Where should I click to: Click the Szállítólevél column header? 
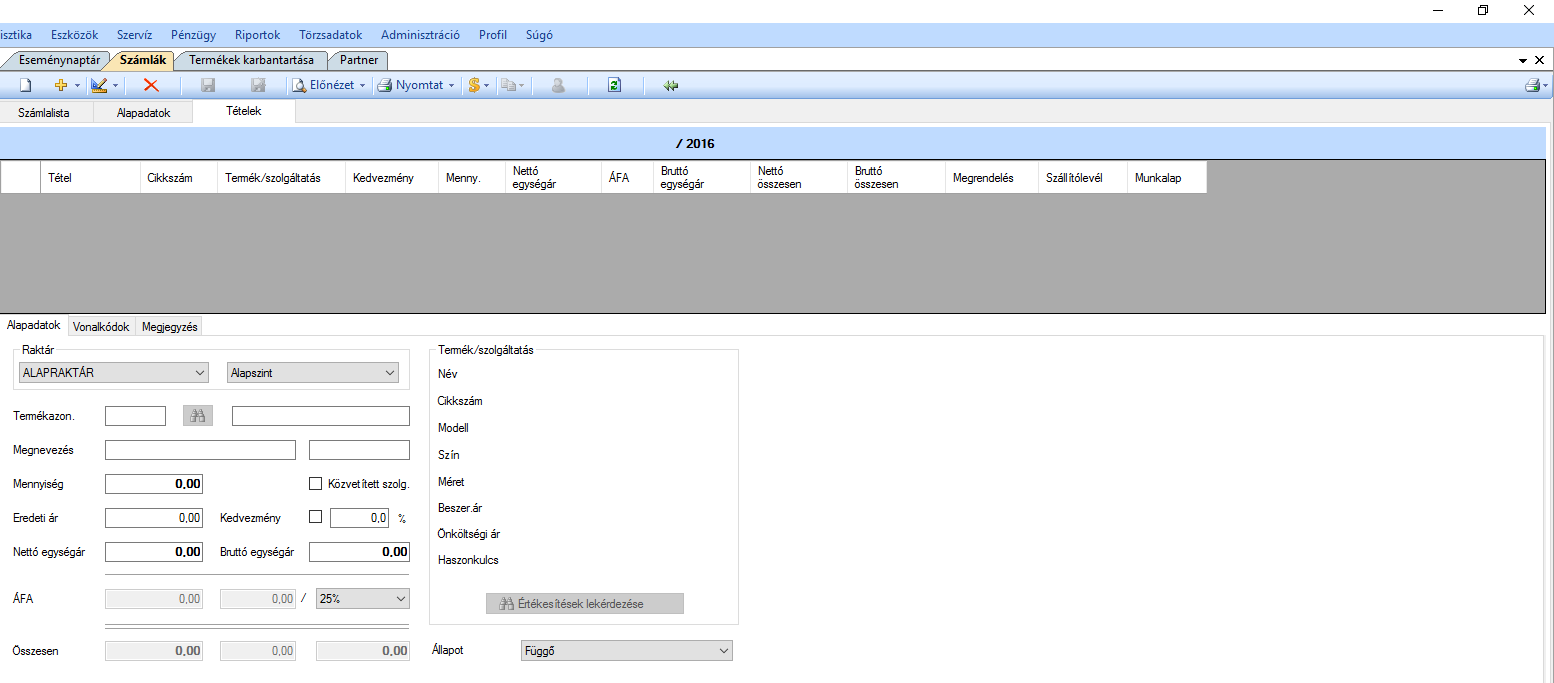pos(1083,177)
